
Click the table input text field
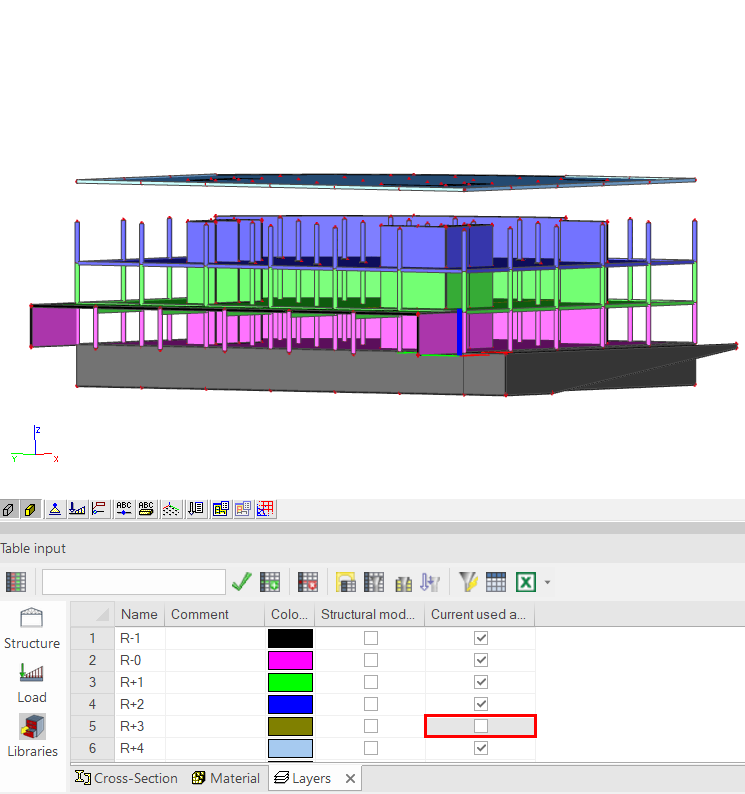133,581
